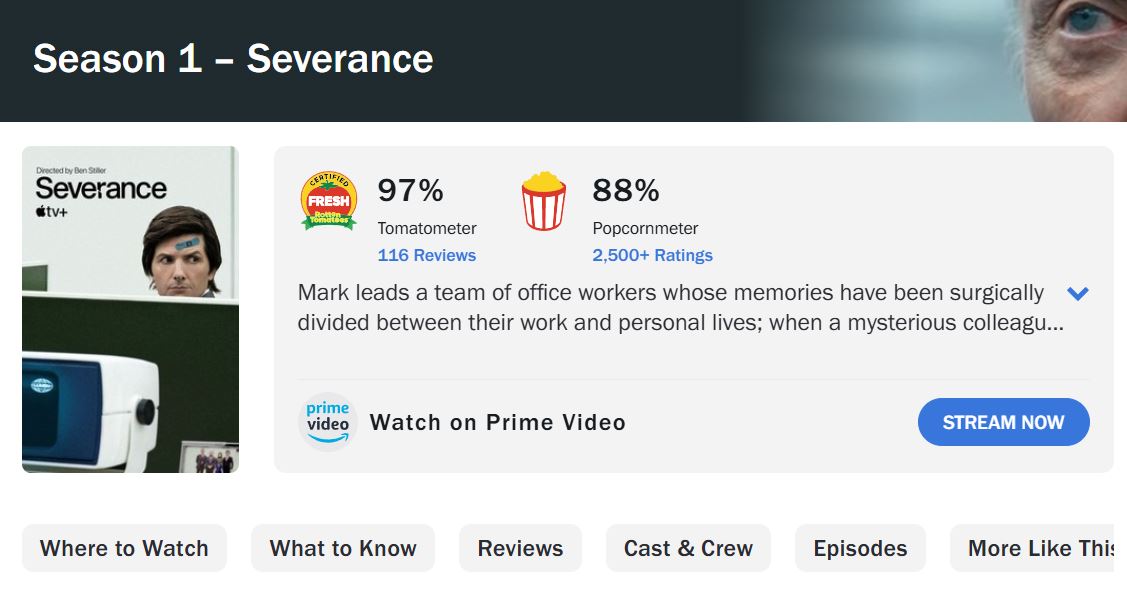Jump to the Where to Watch section
This screenshot has height=591, width=1127.
coord(124,548)
